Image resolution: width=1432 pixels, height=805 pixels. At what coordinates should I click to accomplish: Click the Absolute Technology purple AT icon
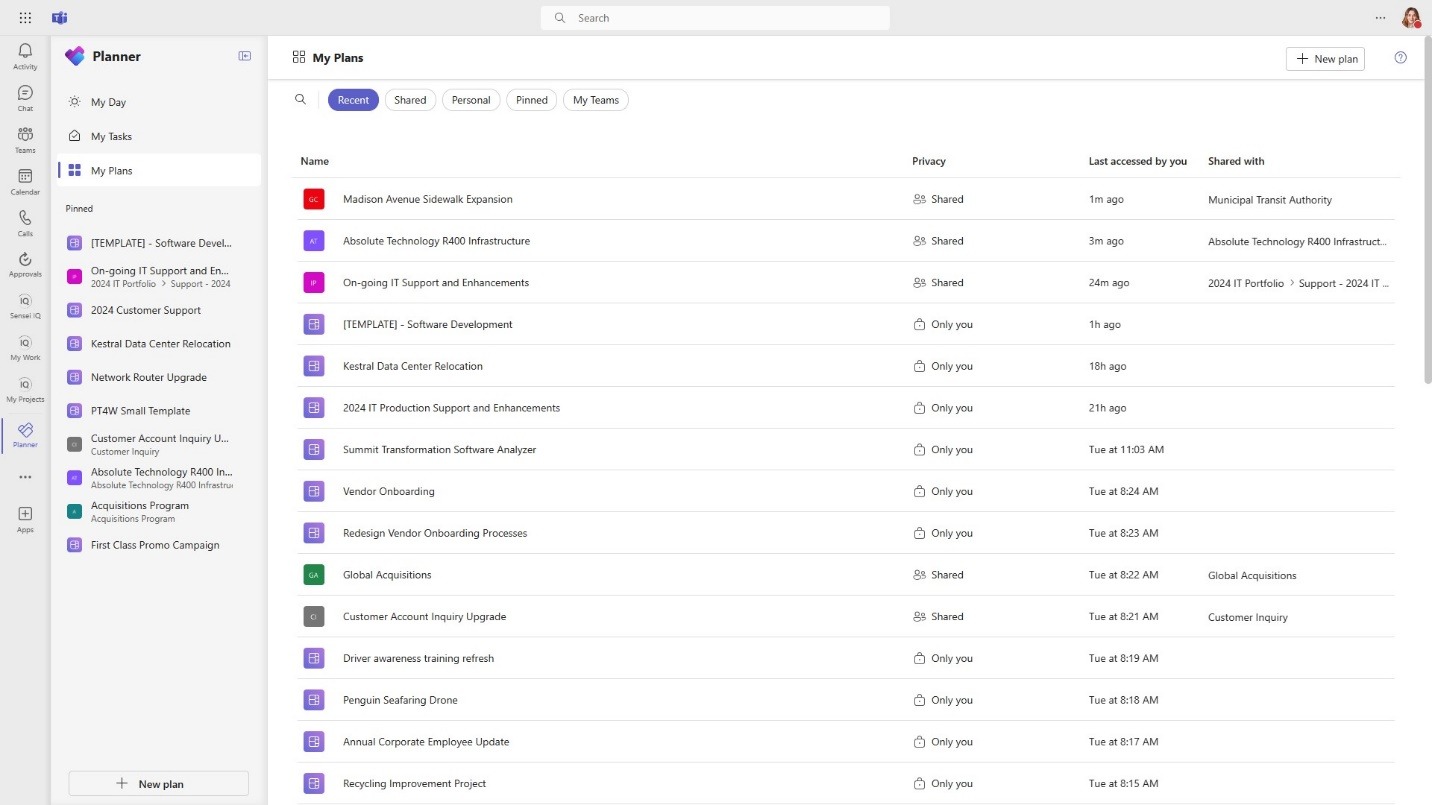click(314, 241)
